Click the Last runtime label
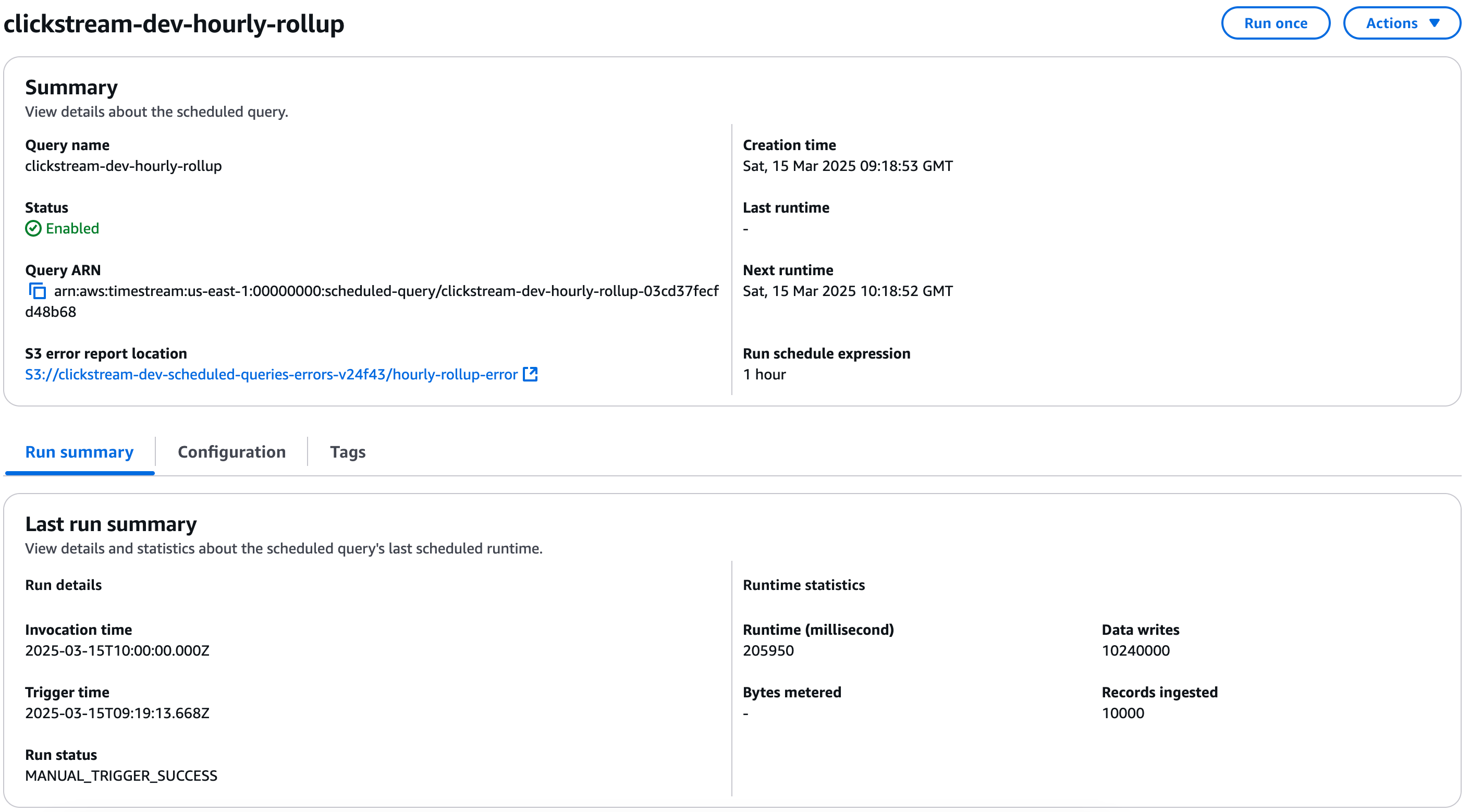1470x812 pixels. coord(786,208)
